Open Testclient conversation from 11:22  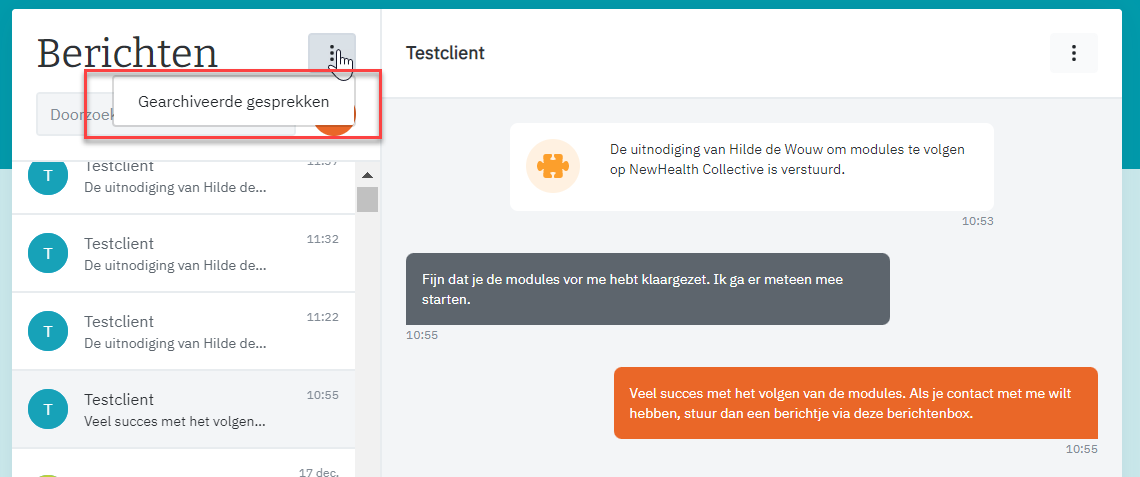tap(183, 332)
